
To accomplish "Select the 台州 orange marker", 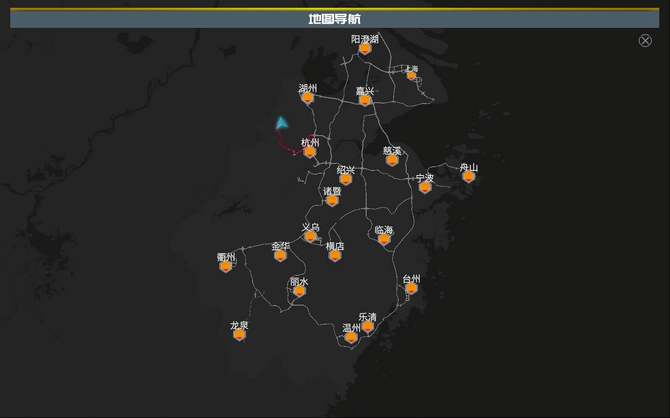I will 411,289.
